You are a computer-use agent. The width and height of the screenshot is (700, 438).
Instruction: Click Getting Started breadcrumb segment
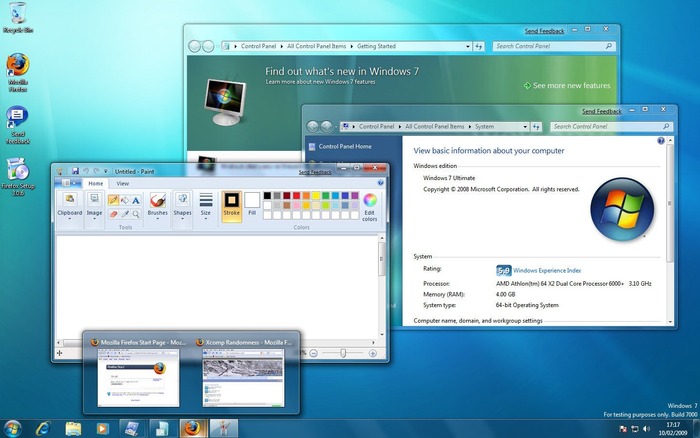[376, 46]
